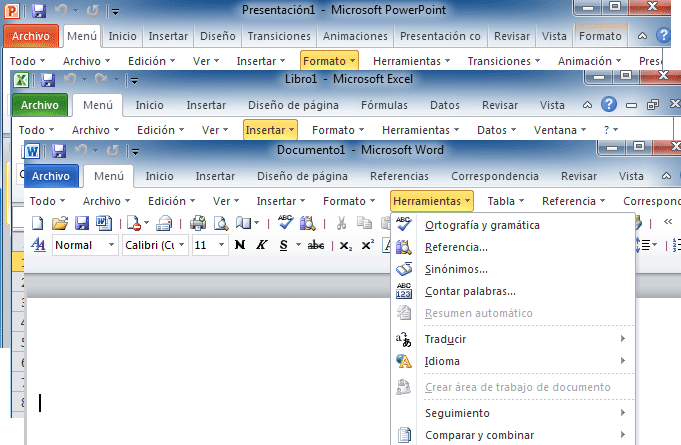Apply subscript formatting in Word
This screenshot has height=445, width=681.
pyautogui.click(x=346, y=246)
